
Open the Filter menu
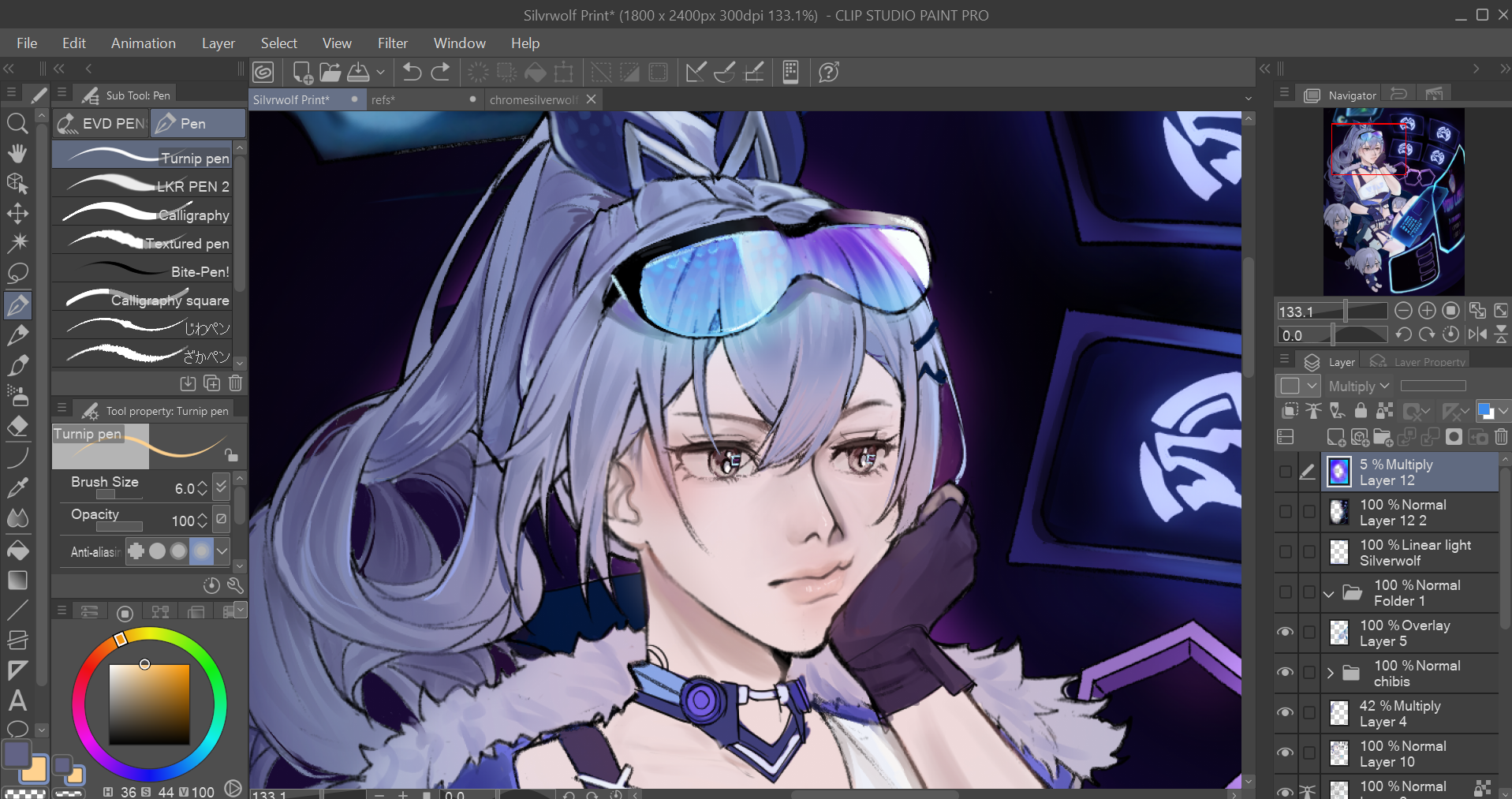pos(393,43)
